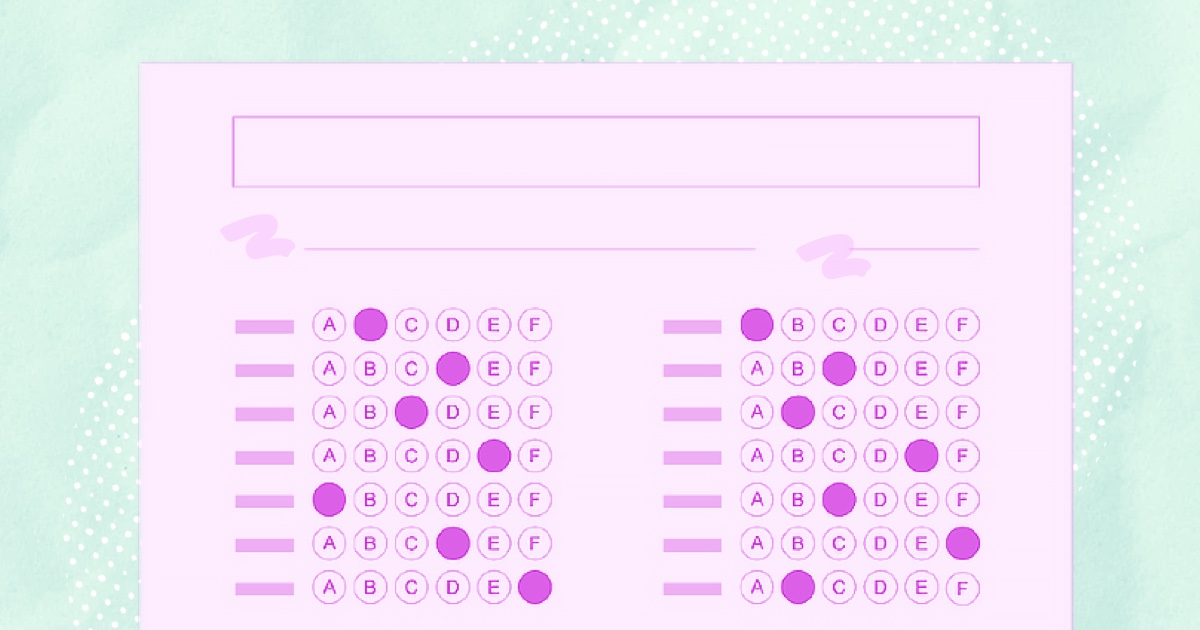Click filled bubble in first left-column row

click(370, 325)
